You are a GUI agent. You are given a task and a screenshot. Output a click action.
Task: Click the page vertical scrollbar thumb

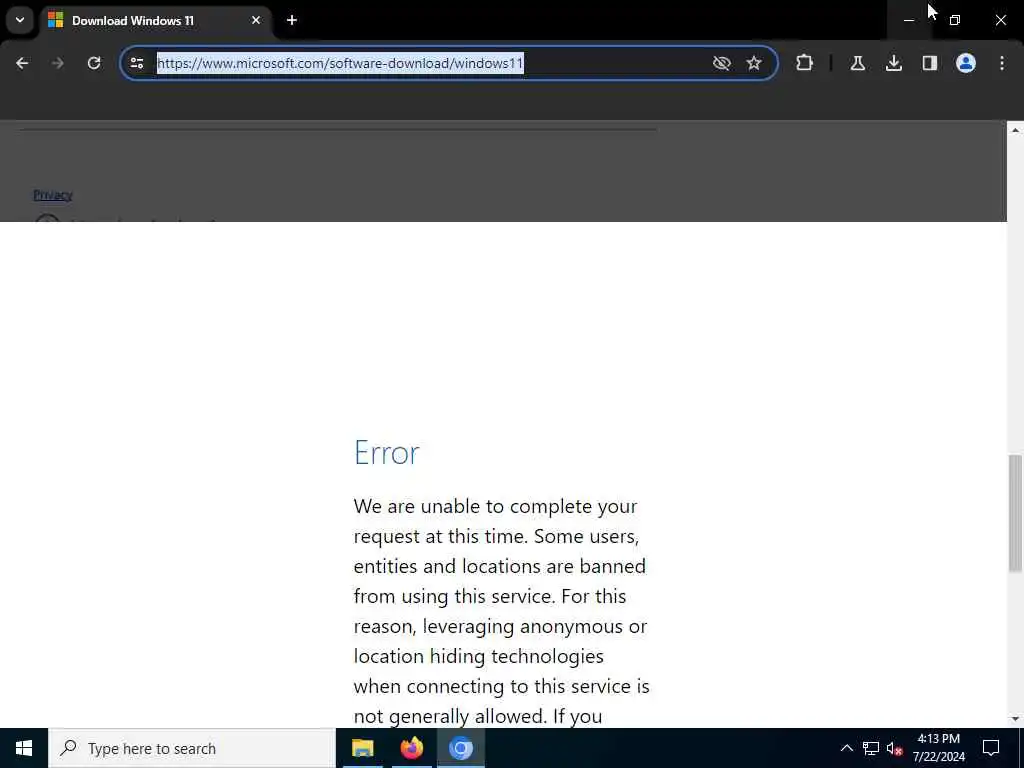(x=1015, y=513)
